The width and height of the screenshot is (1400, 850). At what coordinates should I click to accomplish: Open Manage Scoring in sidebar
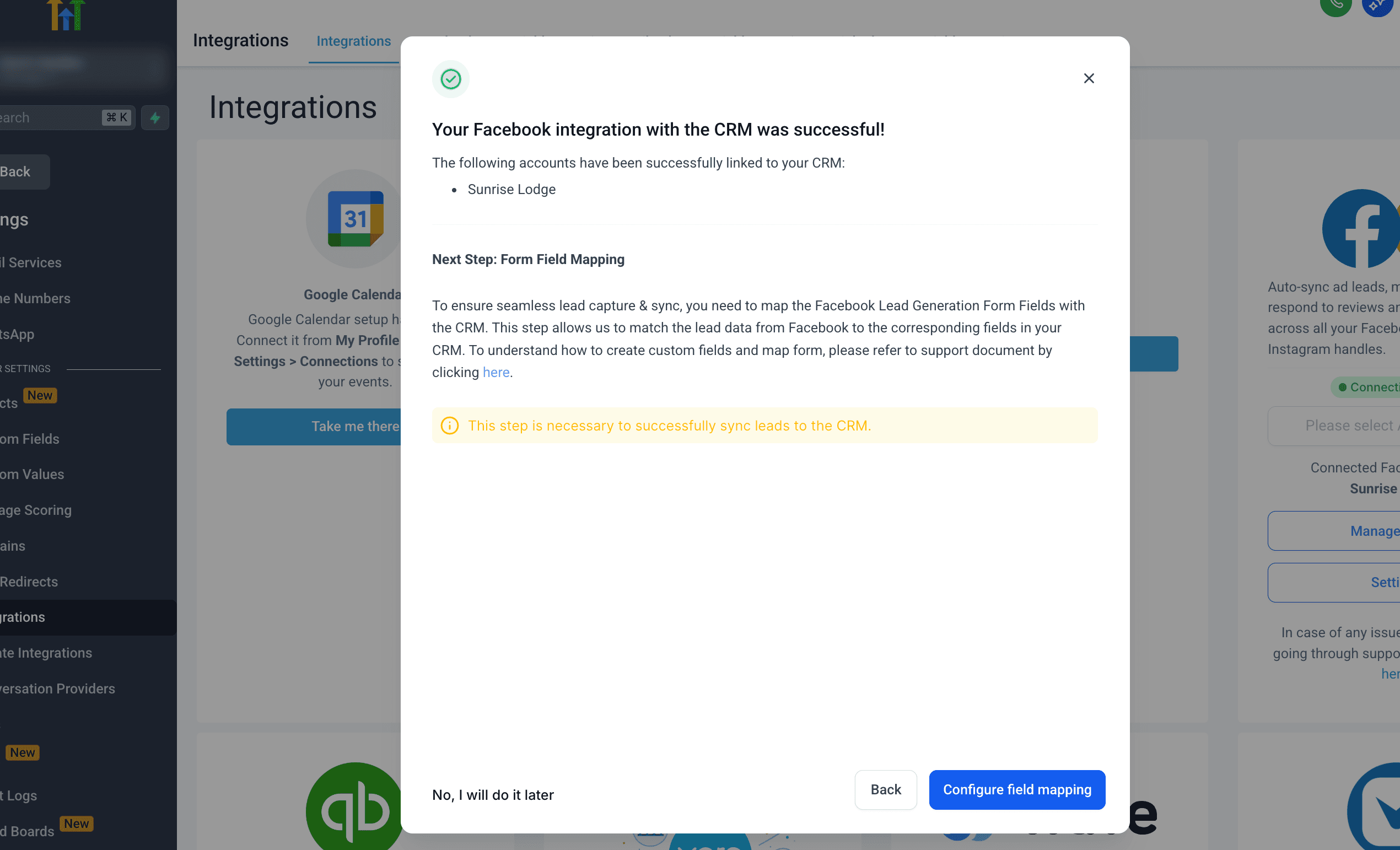pos(36,510)
